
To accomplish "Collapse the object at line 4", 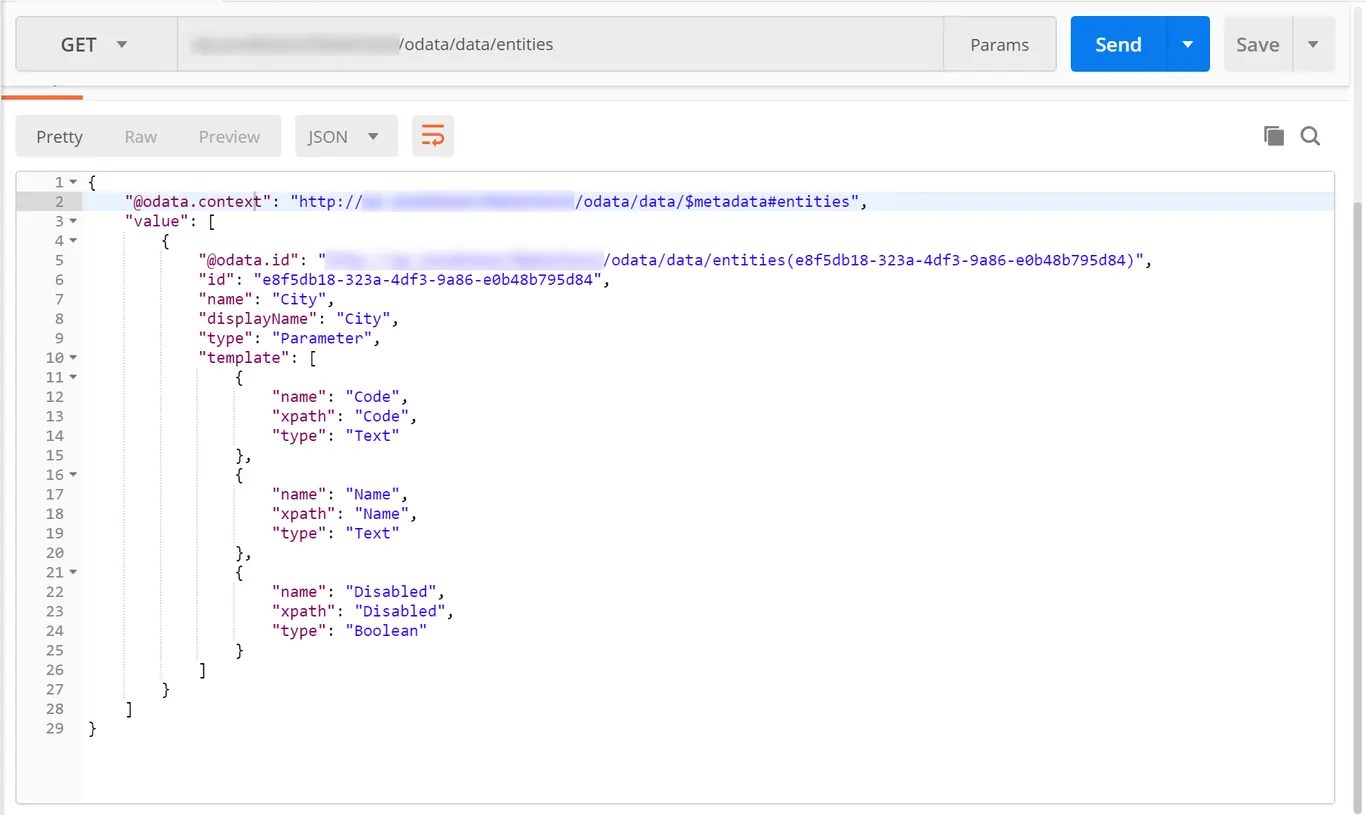I will coord(73,241).
